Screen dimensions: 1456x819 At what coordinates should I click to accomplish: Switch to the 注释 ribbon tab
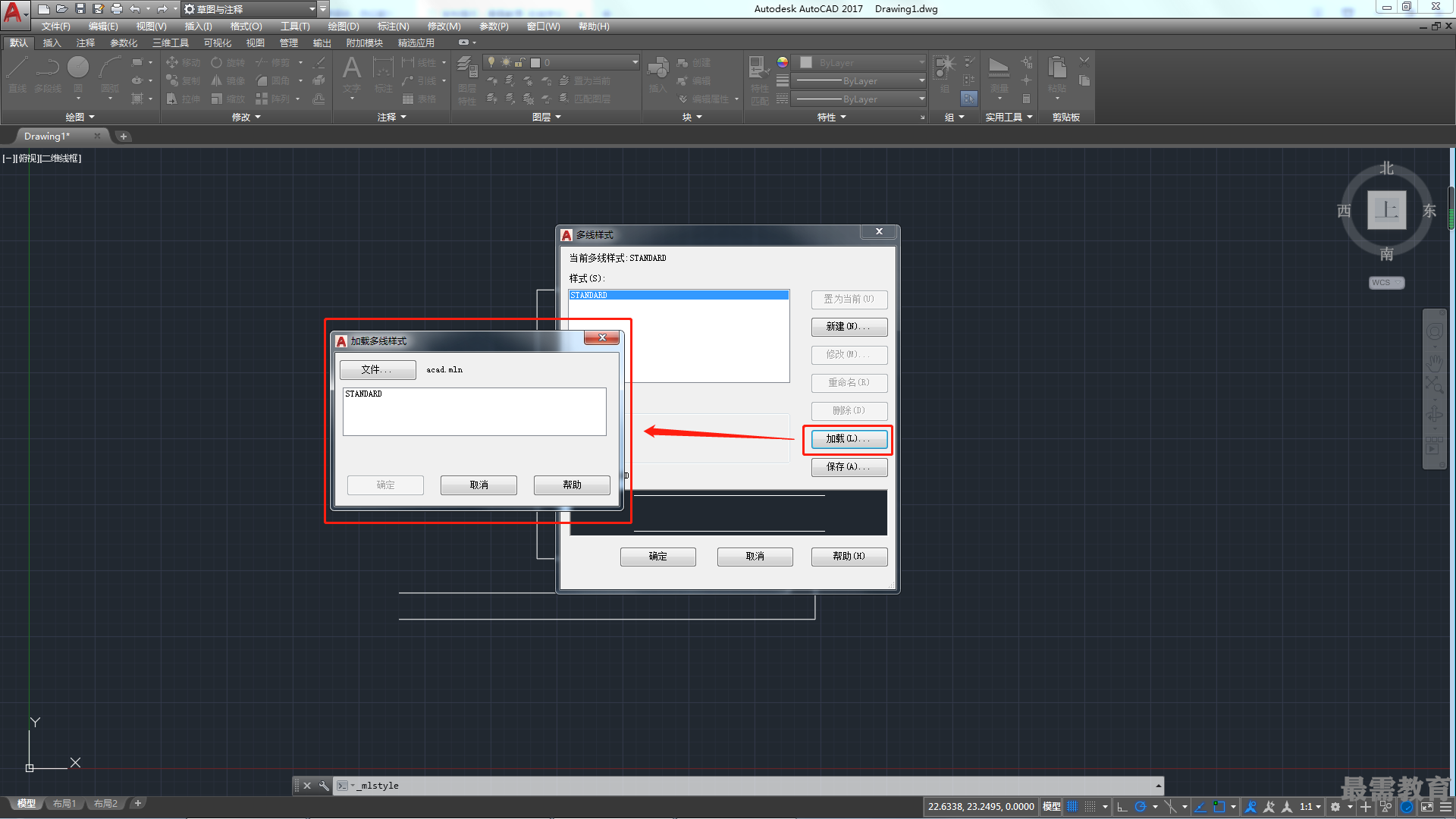tap(86, 43)
